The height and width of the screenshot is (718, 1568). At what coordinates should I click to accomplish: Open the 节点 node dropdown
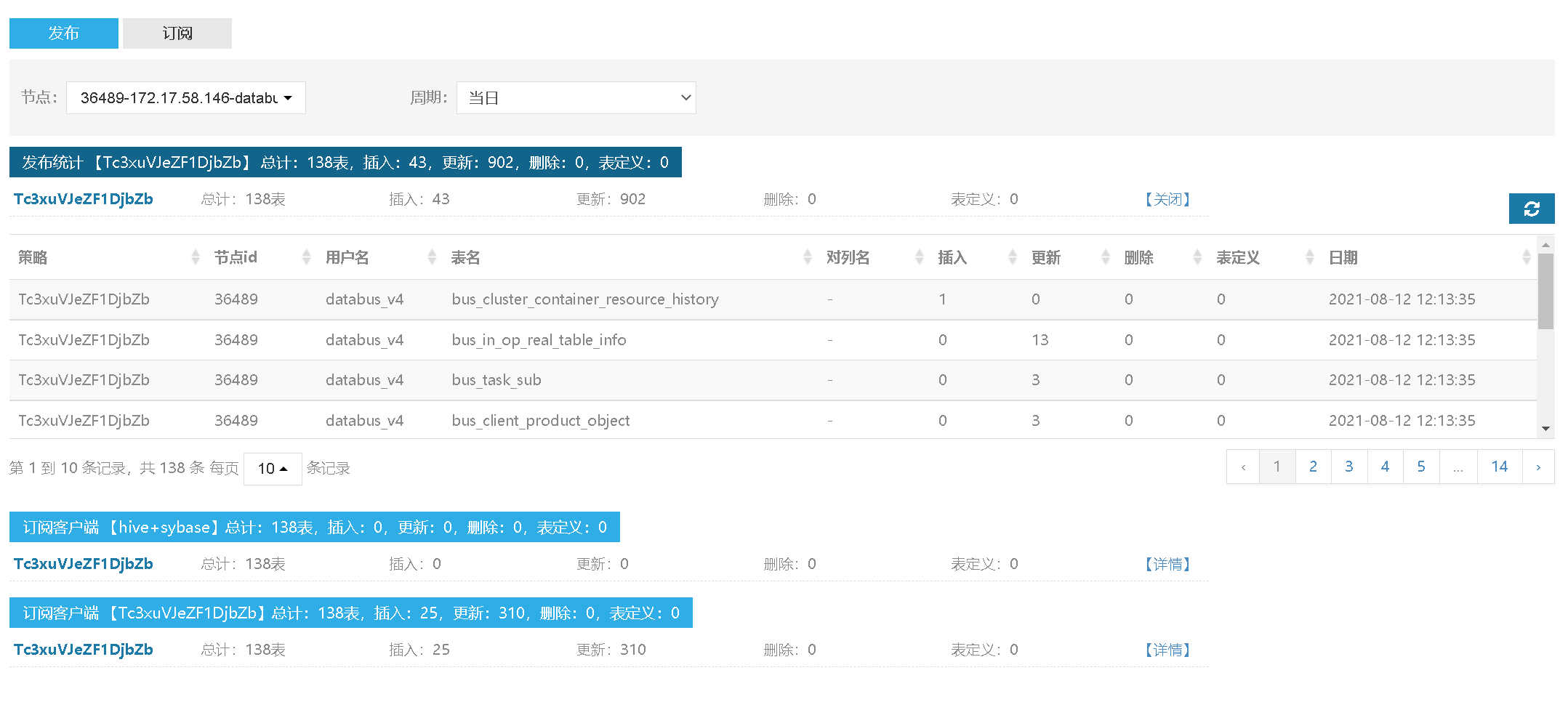(186, 98)
